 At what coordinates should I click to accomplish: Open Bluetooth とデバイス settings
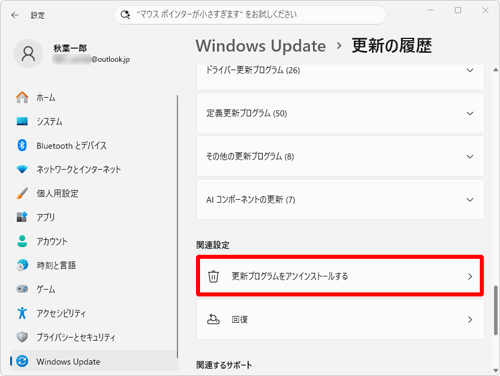click(x=93, y=145)
